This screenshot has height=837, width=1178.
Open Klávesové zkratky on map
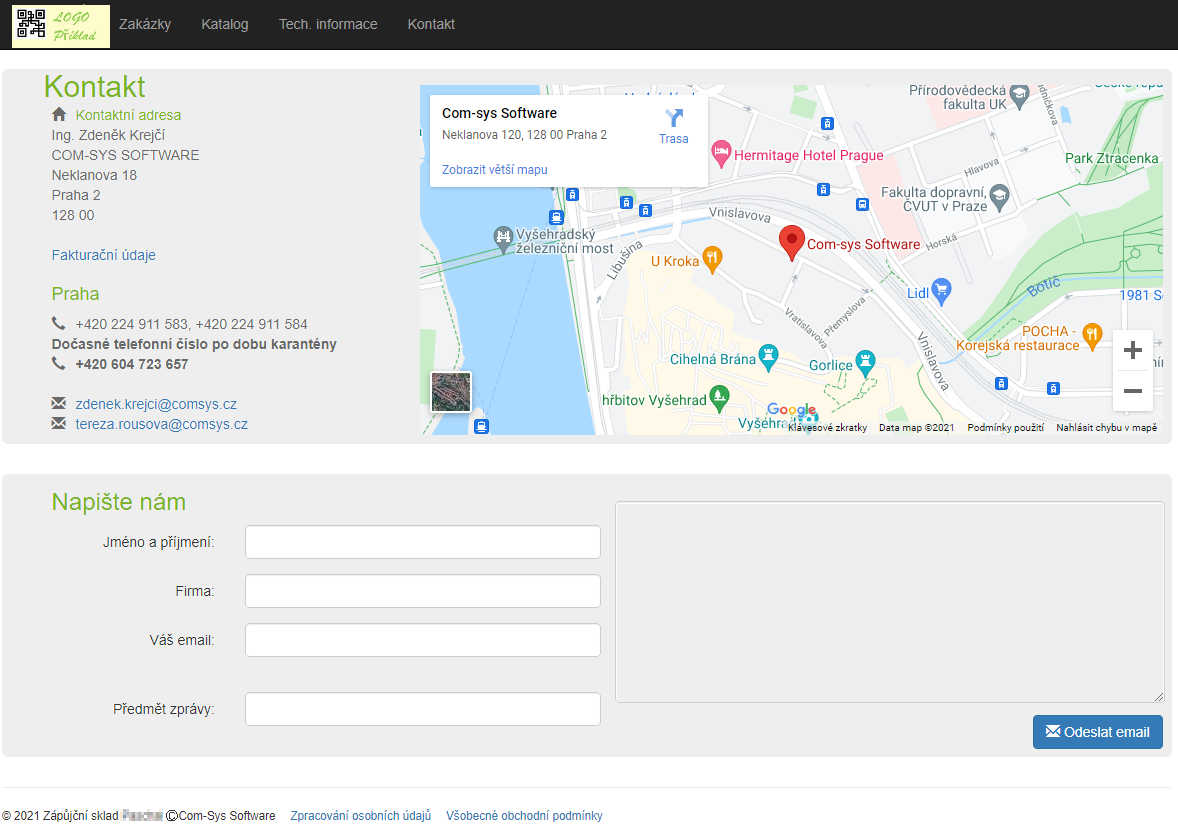(x=827, y=428)
